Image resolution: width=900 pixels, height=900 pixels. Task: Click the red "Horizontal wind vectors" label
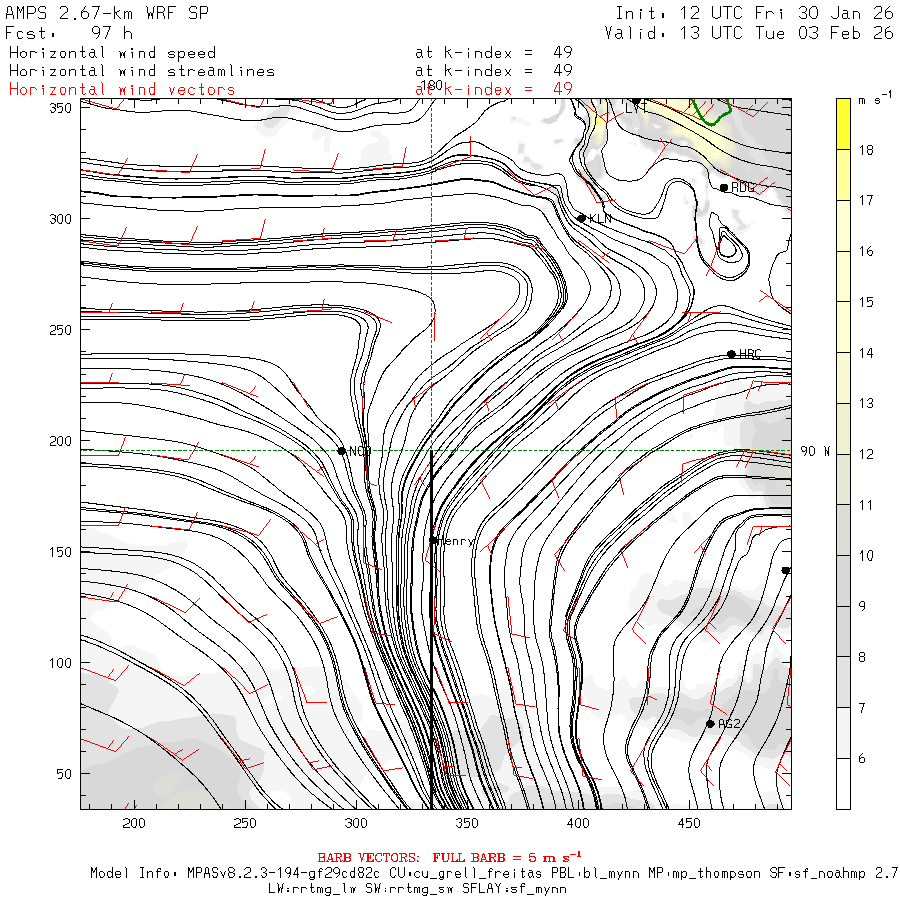(x=122, y=90)
